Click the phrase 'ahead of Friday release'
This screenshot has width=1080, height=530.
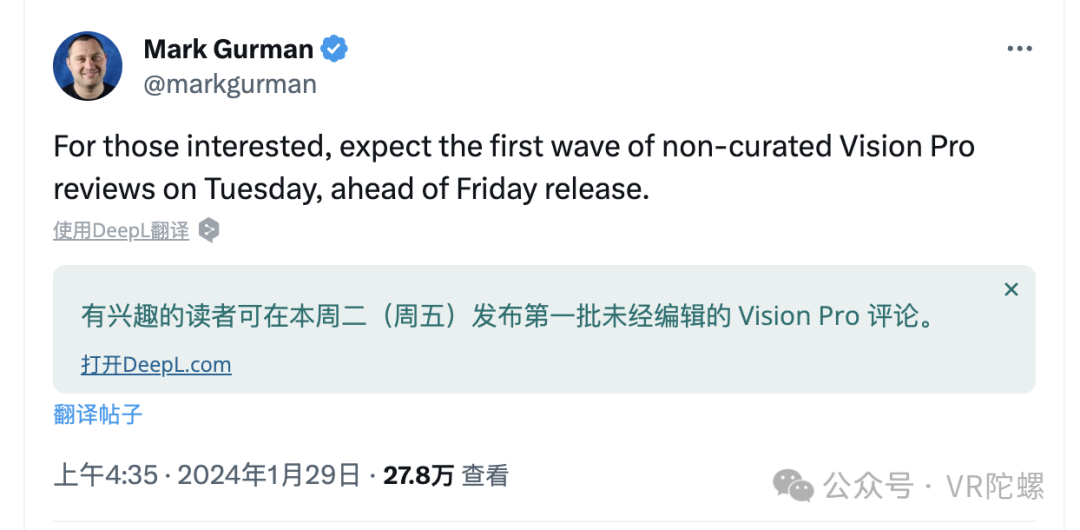(x=490, y=190)
